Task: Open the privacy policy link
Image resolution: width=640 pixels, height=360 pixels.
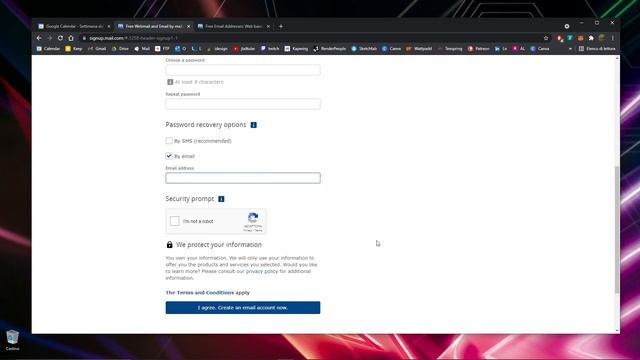Action: [262, 271]
